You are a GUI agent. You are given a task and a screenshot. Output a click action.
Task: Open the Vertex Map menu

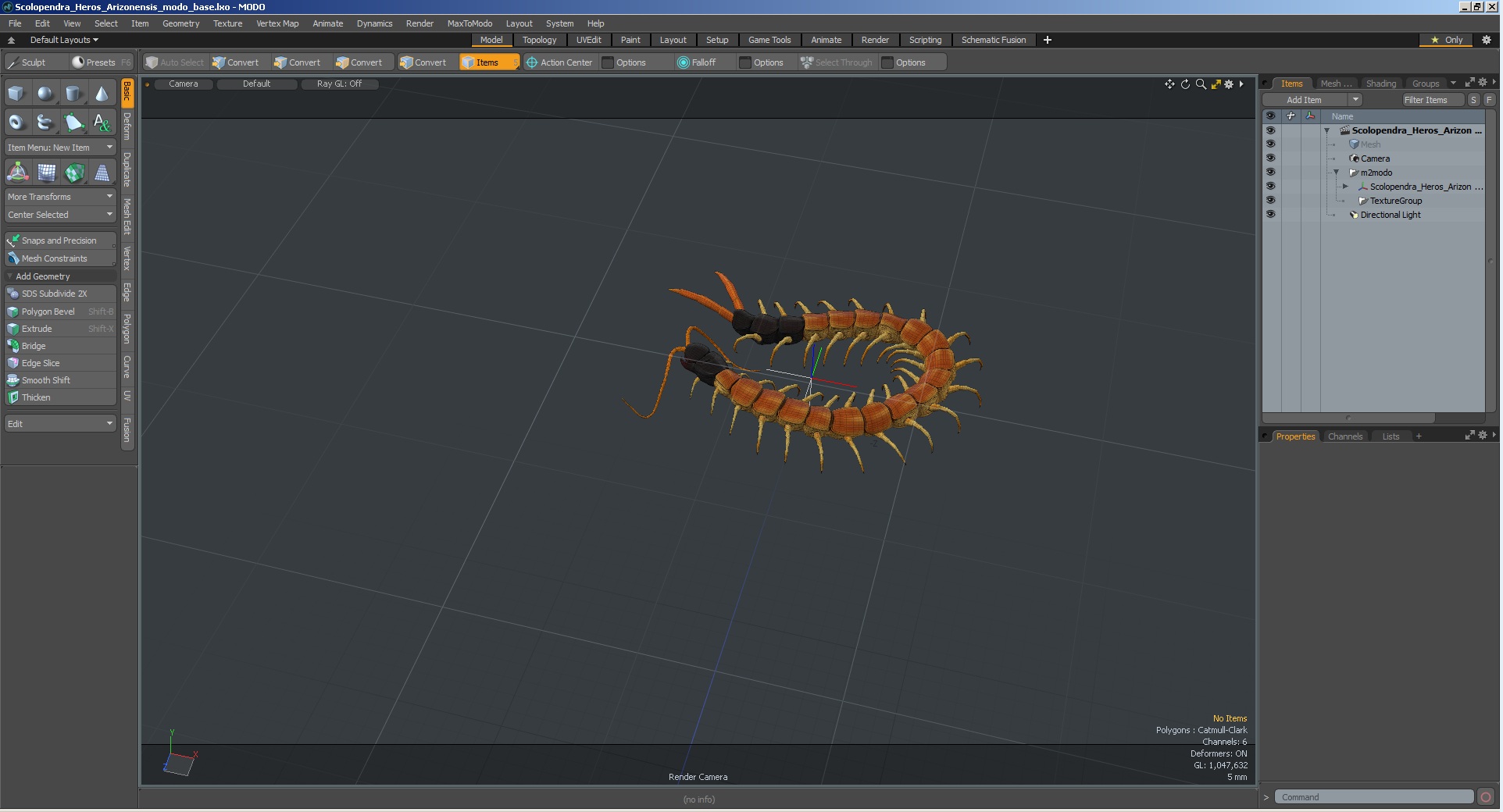[x=277, y=23]
